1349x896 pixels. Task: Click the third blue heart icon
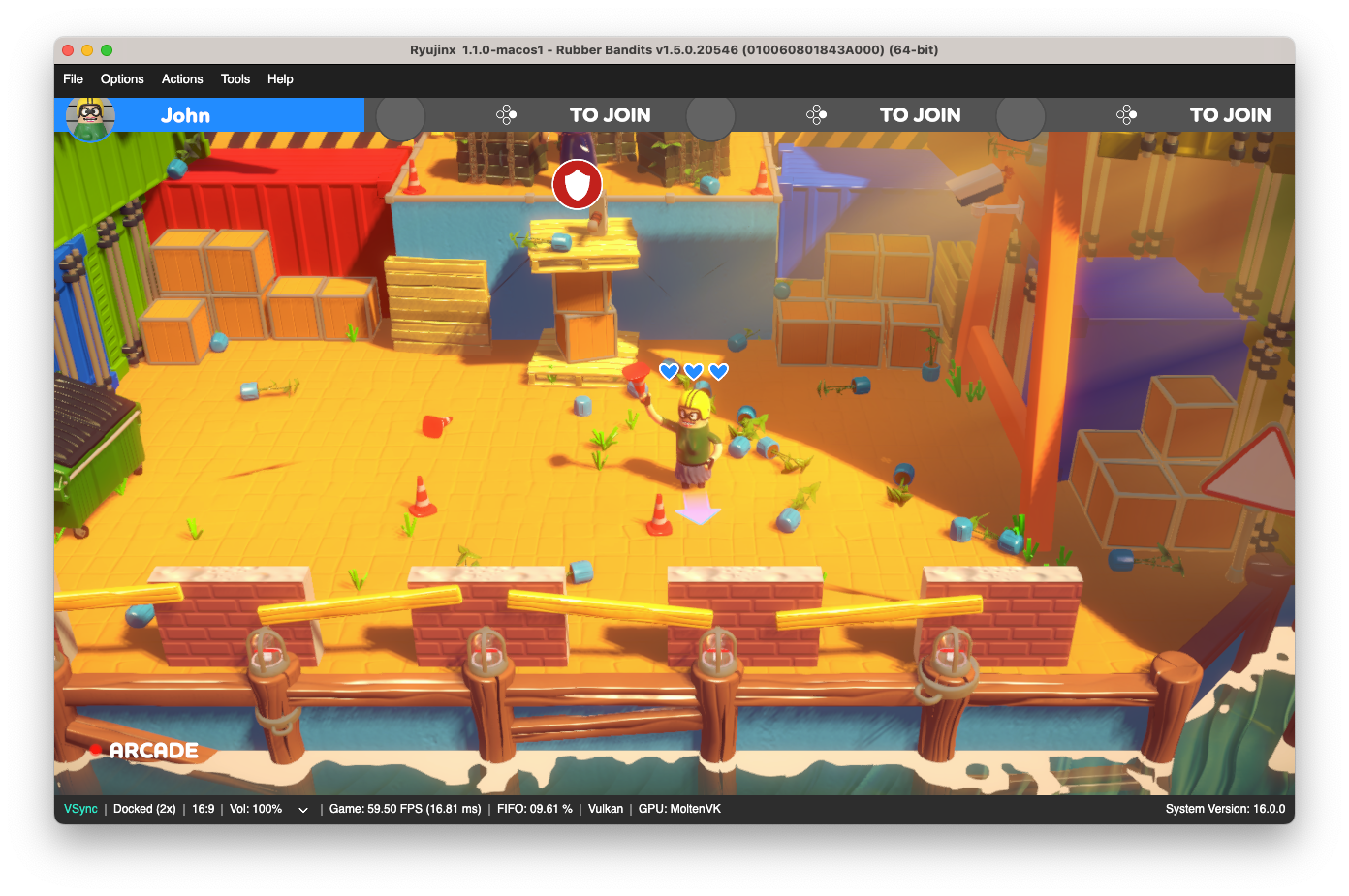718,371
